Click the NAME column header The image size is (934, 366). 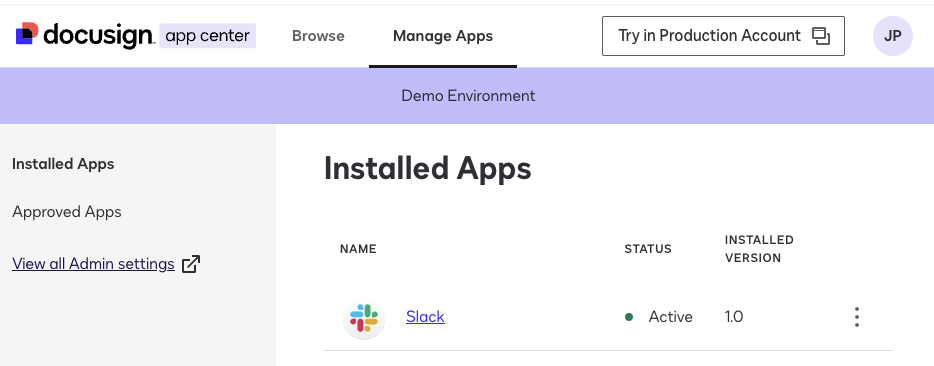click(358, 249)
